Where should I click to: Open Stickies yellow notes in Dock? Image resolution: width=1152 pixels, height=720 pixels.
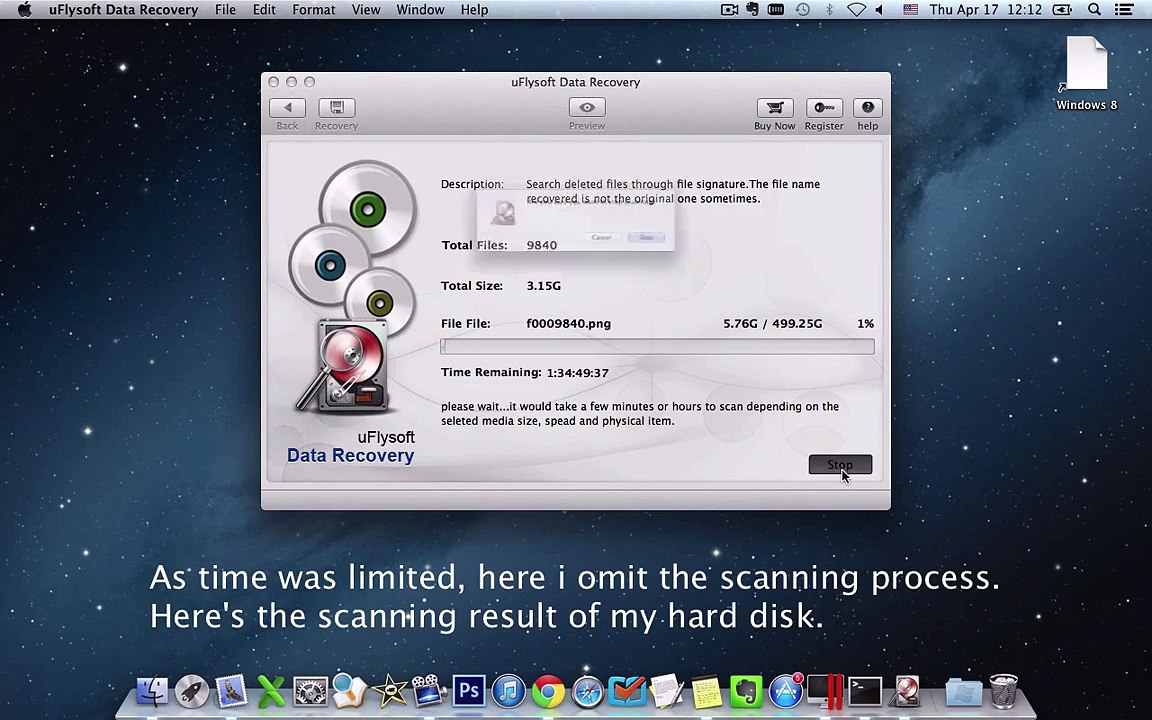[707, 691]
